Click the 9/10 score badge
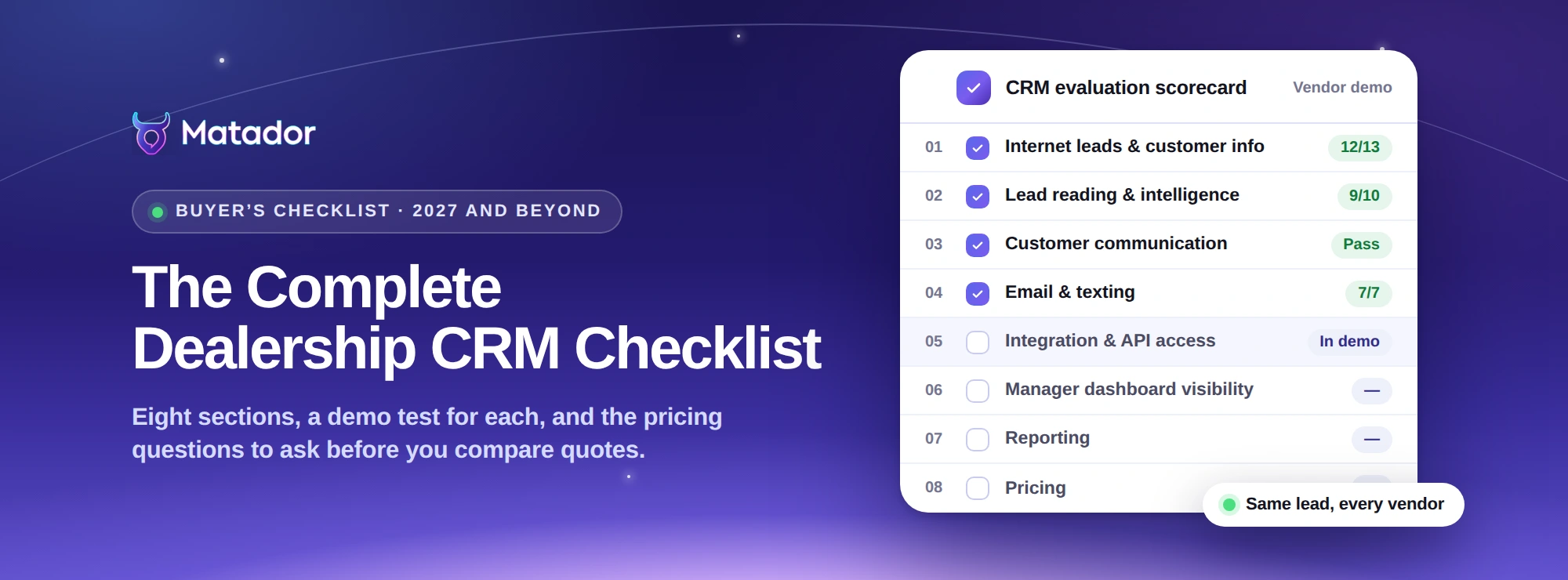Image resolution: width=1568 pixels, height=580 pixels. 1364,196
